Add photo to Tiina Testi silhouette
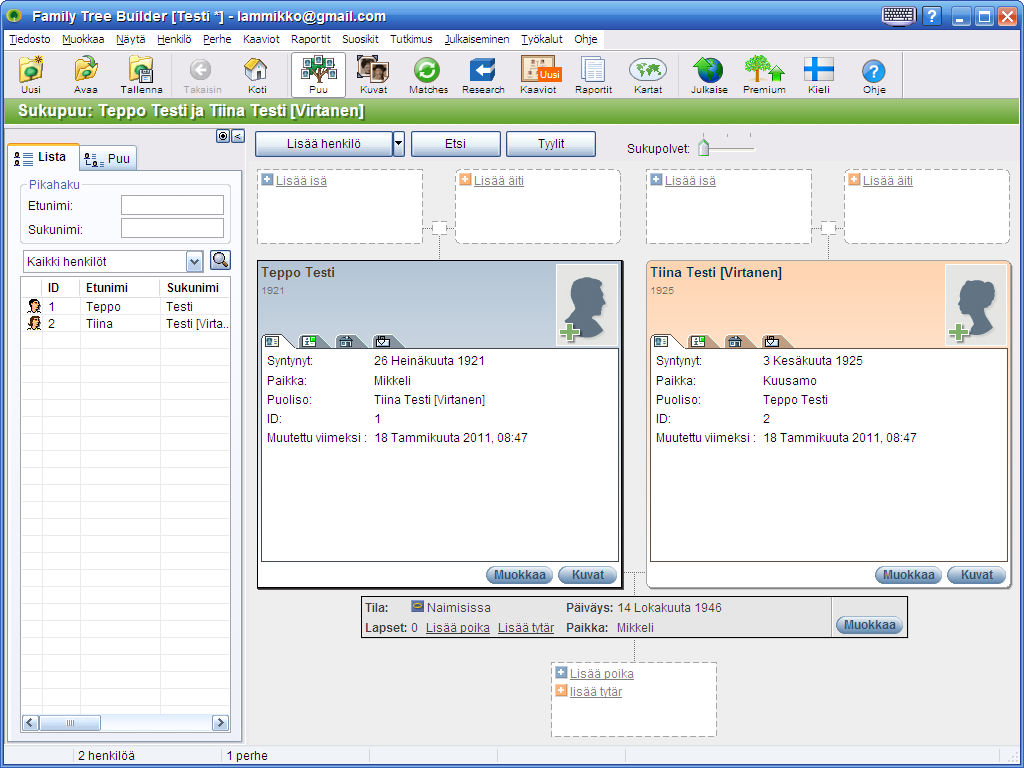Image resolution: width=1024 pixels, height=768 pixels. coord(976,304)
